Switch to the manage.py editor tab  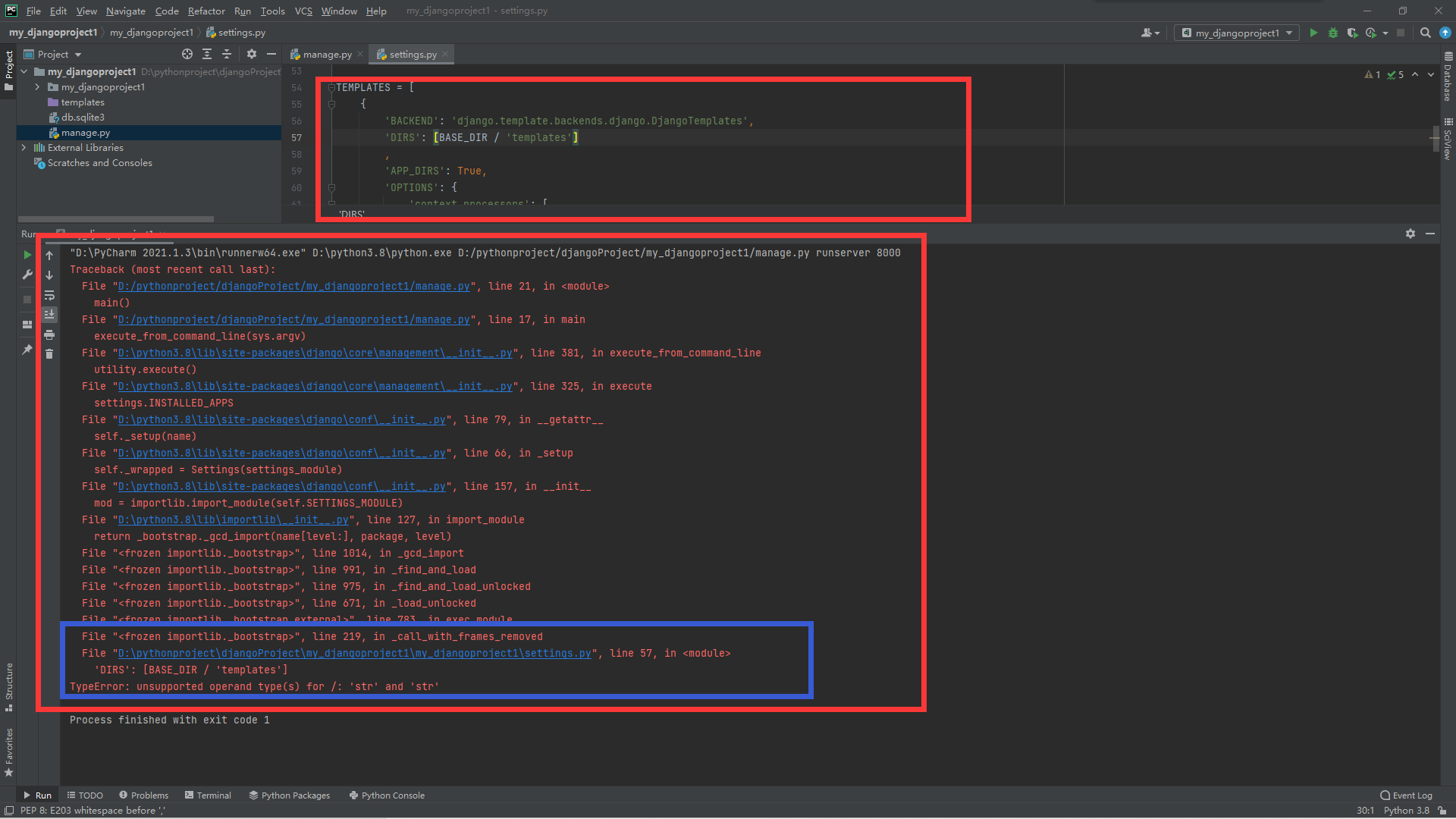click(327, 55)
